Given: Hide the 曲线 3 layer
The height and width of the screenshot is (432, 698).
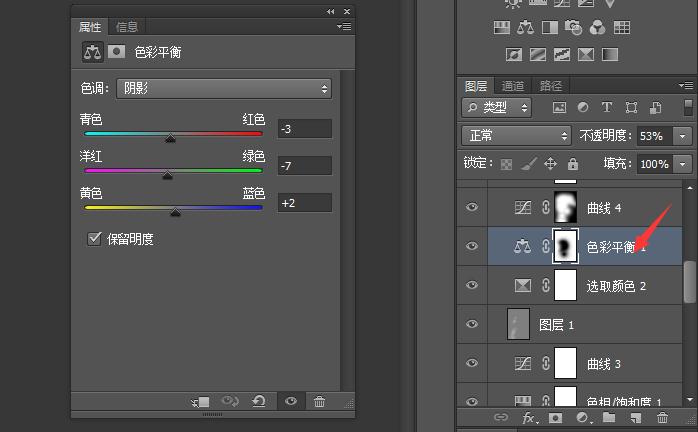Looking at the screenshot, I should point(472,363).
